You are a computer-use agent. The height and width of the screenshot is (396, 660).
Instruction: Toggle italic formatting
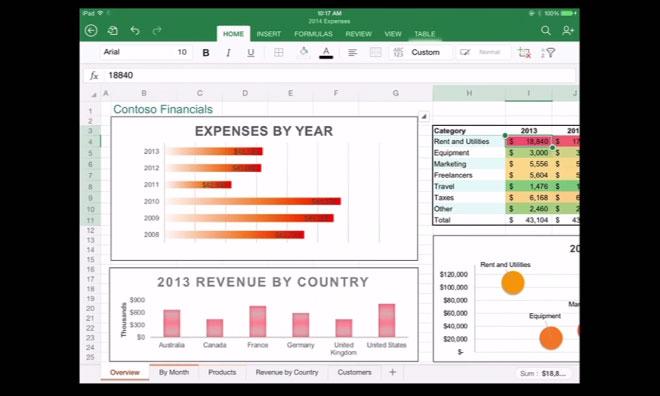(x=228, y=53)
